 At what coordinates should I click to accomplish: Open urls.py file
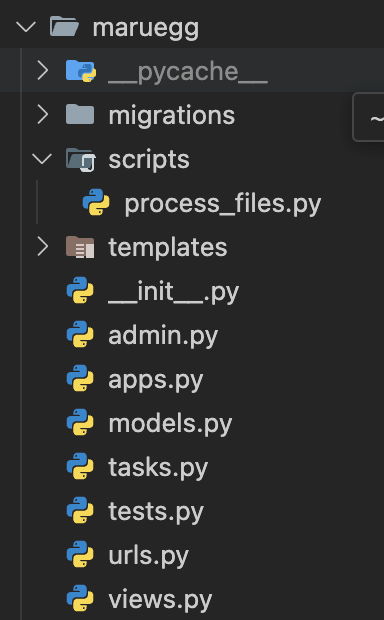149,556
